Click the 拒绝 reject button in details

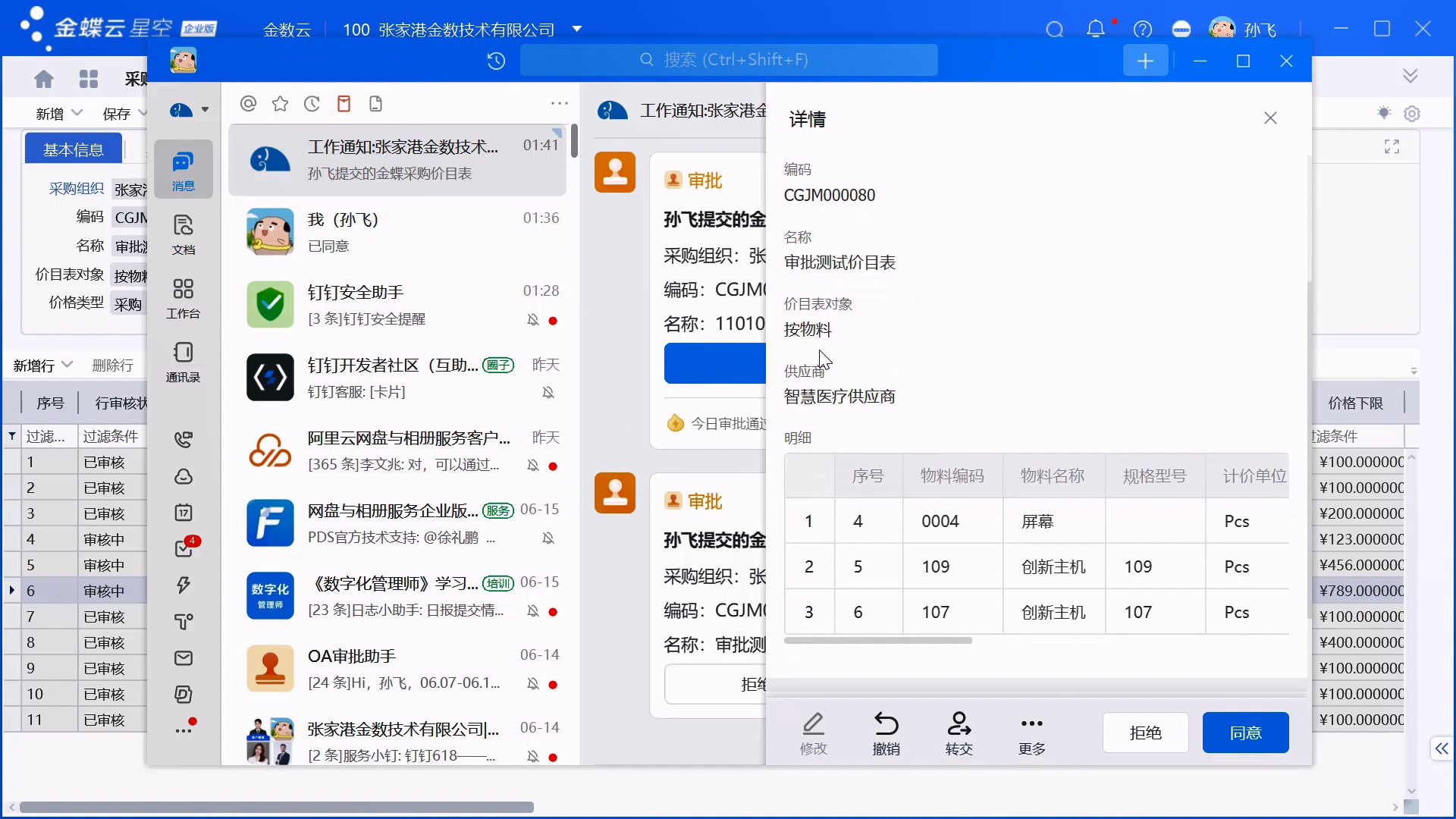(1145, 732)
